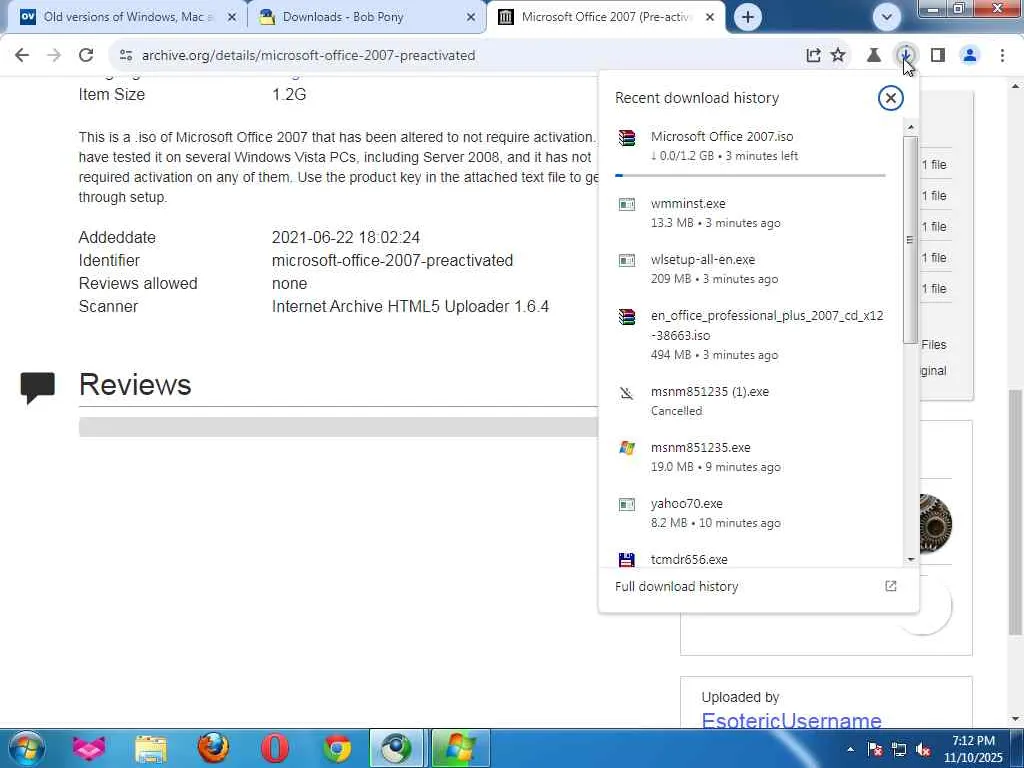Image resolution: width=1024 pixels, height=768 pixels.
Task: Click the Reviews comment bubble icon
Action: pyautogui.click(x=37, y=387)
